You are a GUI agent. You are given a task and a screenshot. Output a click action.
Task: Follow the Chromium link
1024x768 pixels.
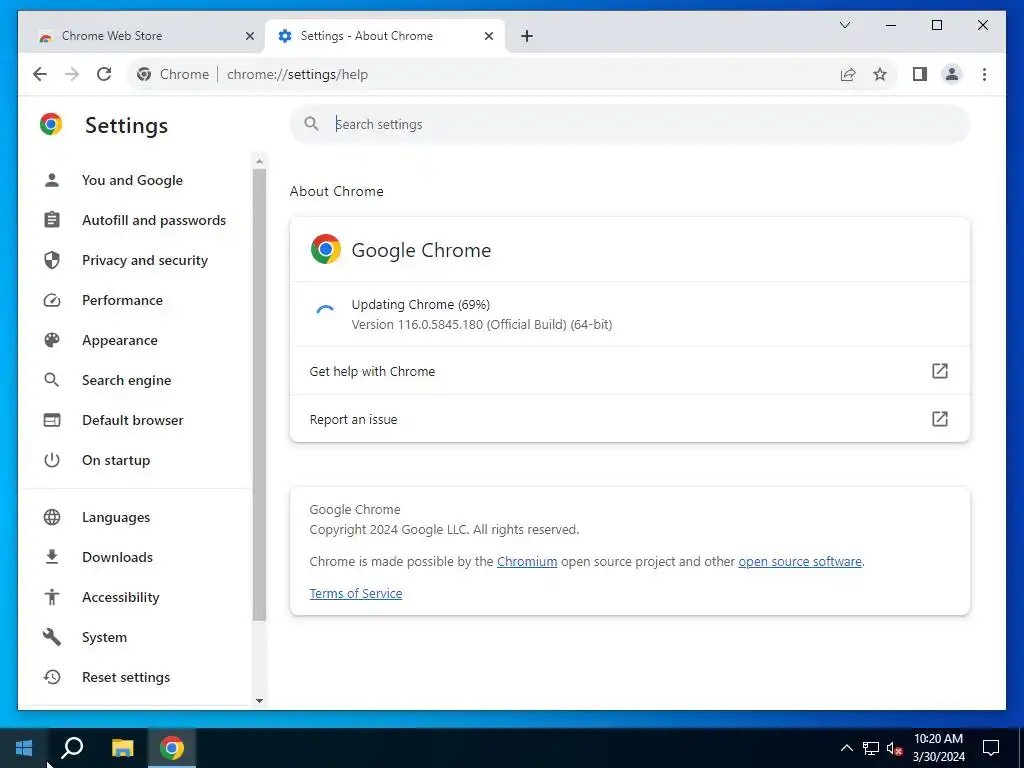pyautogui.click(x=526, y=562)
